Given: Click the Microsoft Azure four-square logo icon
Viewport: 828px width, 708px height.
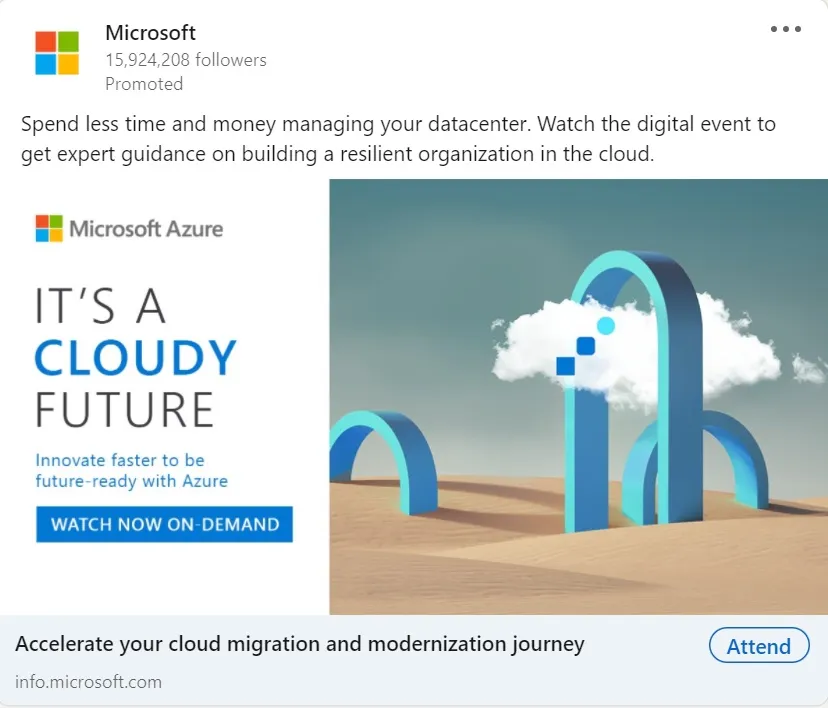Looking at the screenshot, I should tap(48, 228).
